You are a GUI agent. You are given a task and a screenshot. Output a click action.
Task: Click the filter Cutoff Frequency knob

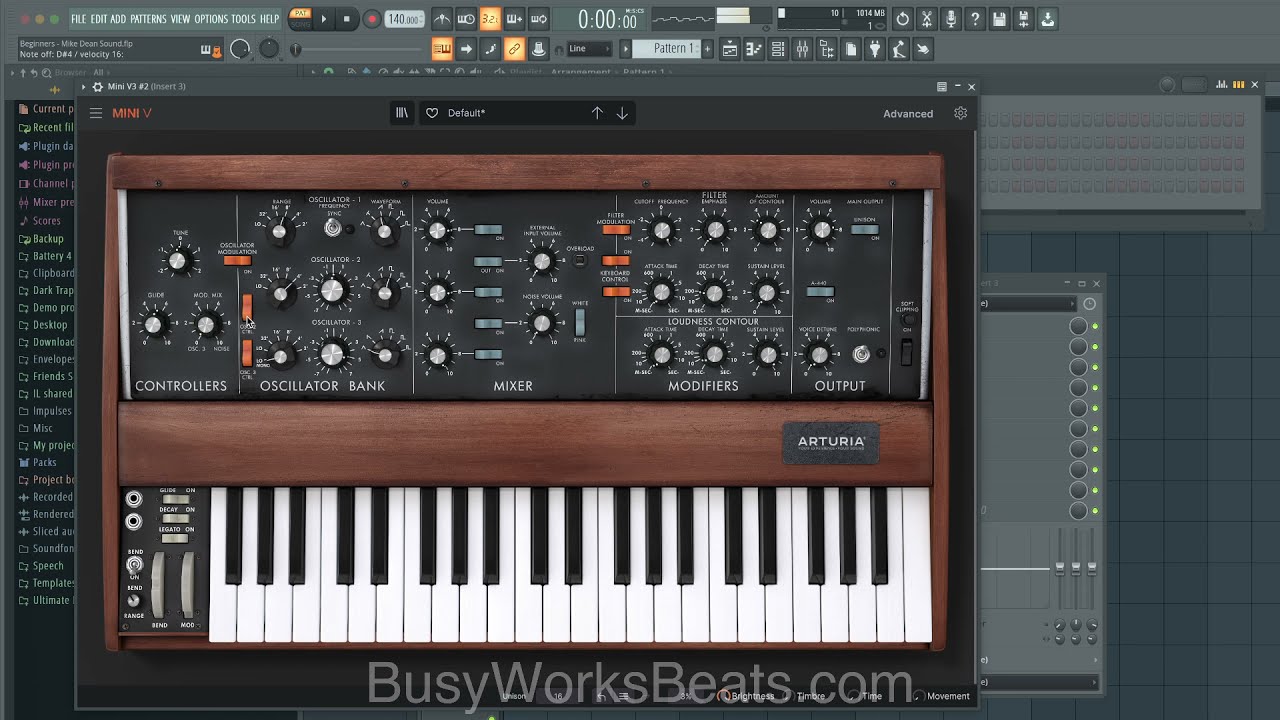coord(660,231)
